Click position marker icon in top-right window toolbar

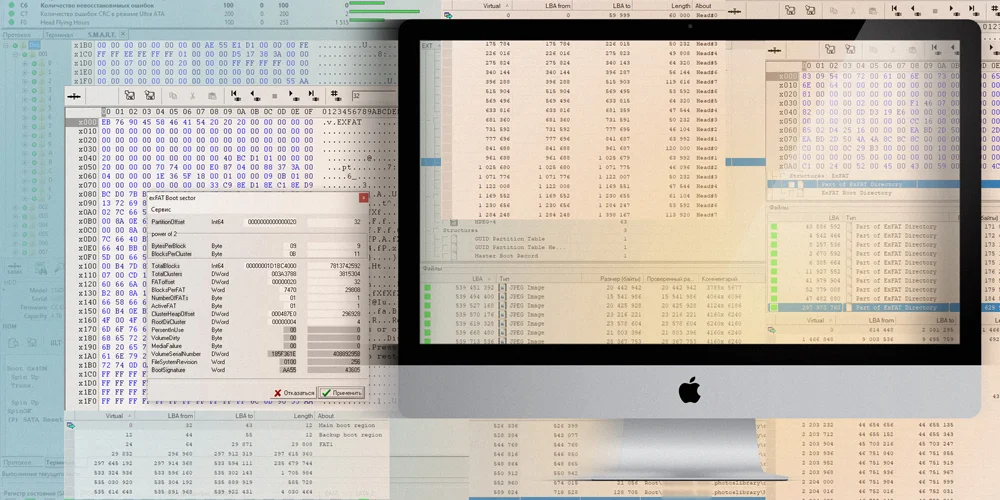click(735, 10)
